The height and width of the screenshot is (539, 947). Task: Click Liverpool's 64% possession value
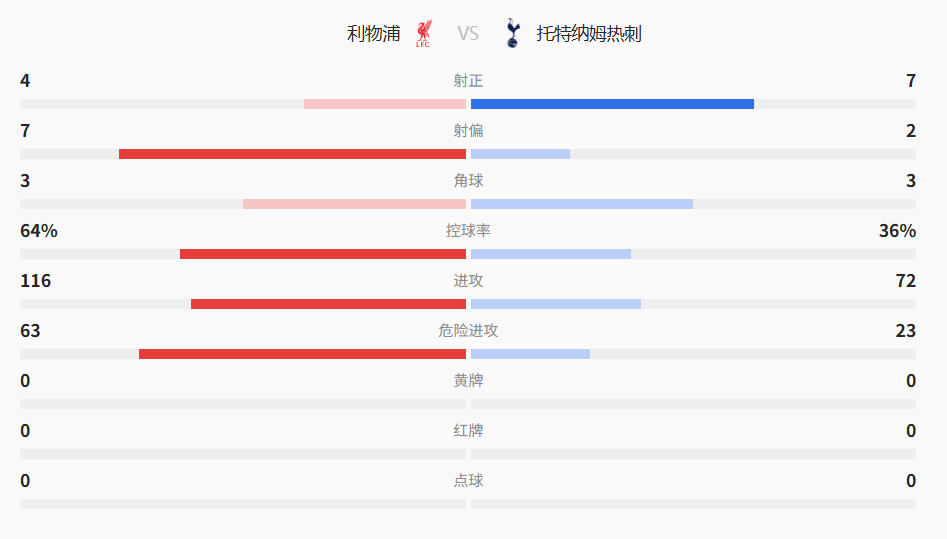39,231
